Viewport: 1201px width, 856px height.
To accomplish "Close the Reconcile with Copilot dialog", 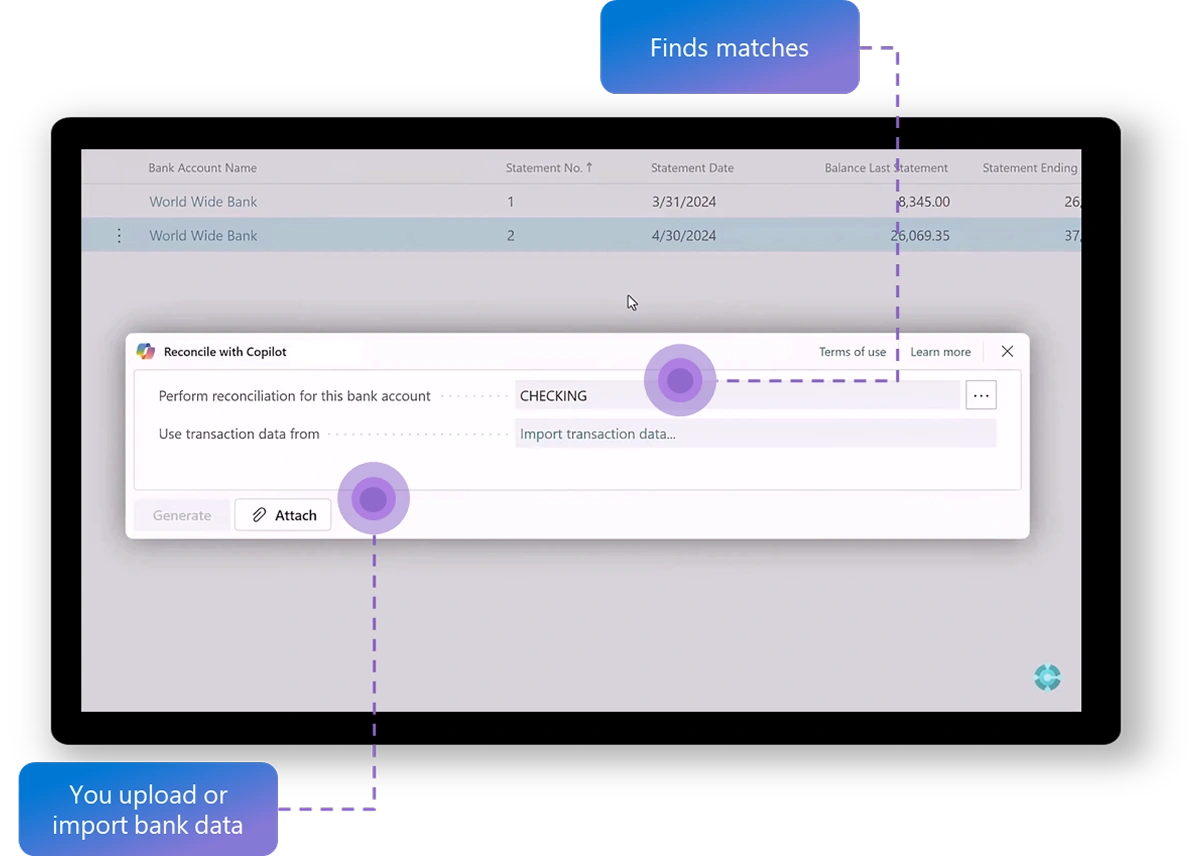I will 1007,351.
